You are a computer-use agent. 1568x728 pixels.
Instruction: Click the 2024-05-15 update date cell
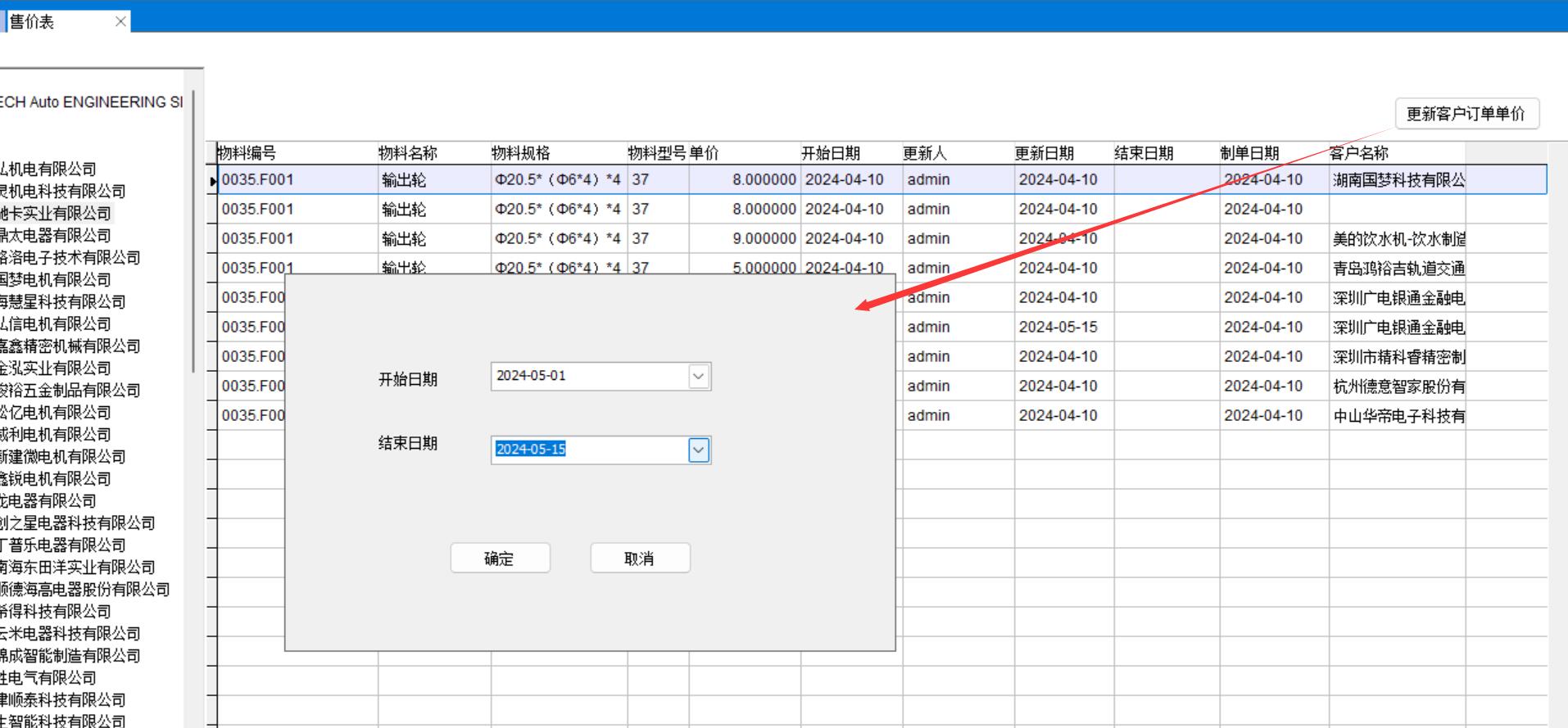coord(1058,327)
